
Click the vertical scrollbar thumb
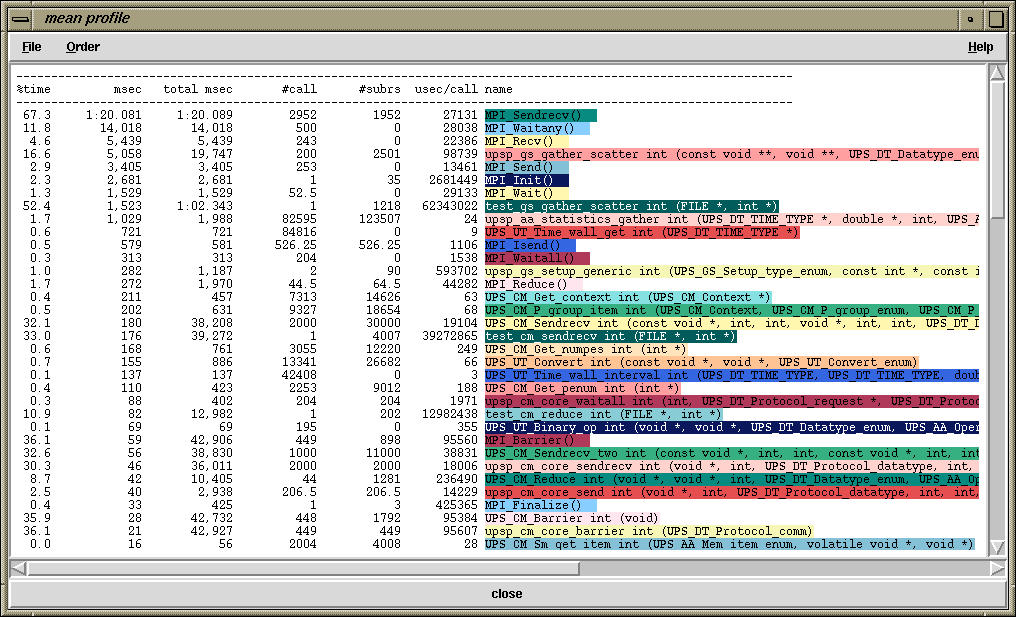997,150
